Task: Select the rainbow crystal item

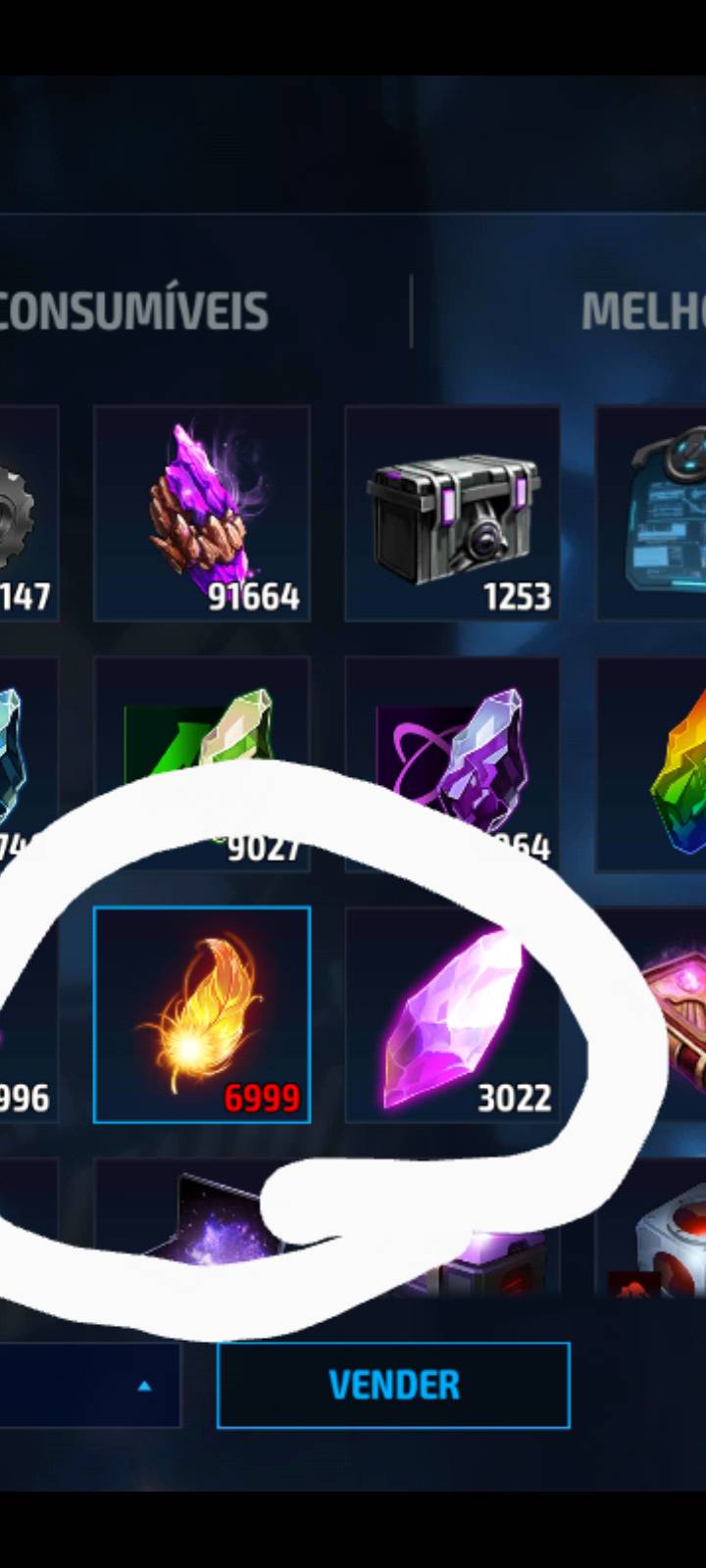Action: 651,764
